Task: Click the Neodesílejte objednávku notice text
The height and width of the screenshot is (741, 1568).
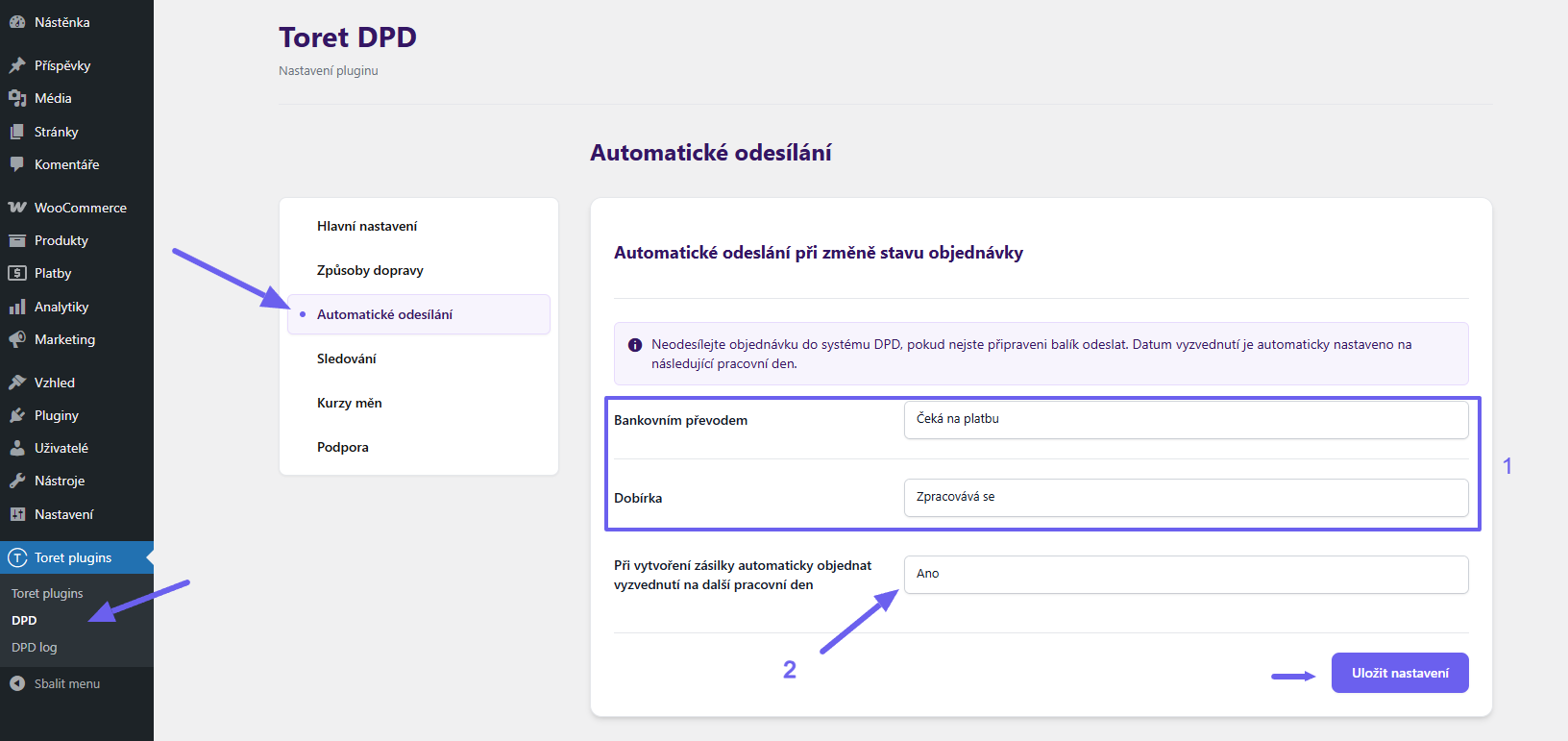Action: (x=1032, y=354)
